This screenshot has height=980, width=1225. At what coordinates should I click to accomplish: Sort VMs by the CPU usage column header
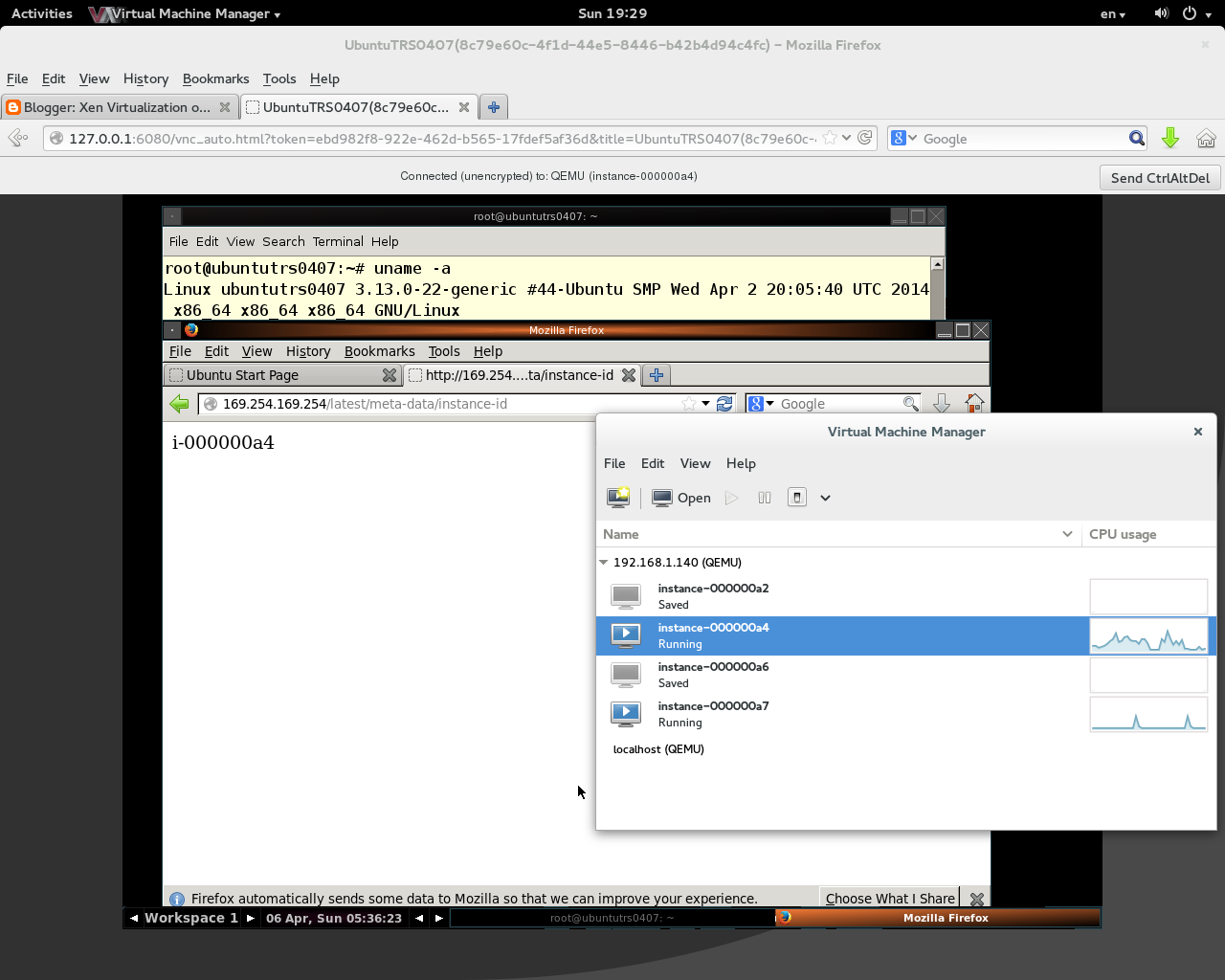coord(1148,534)
